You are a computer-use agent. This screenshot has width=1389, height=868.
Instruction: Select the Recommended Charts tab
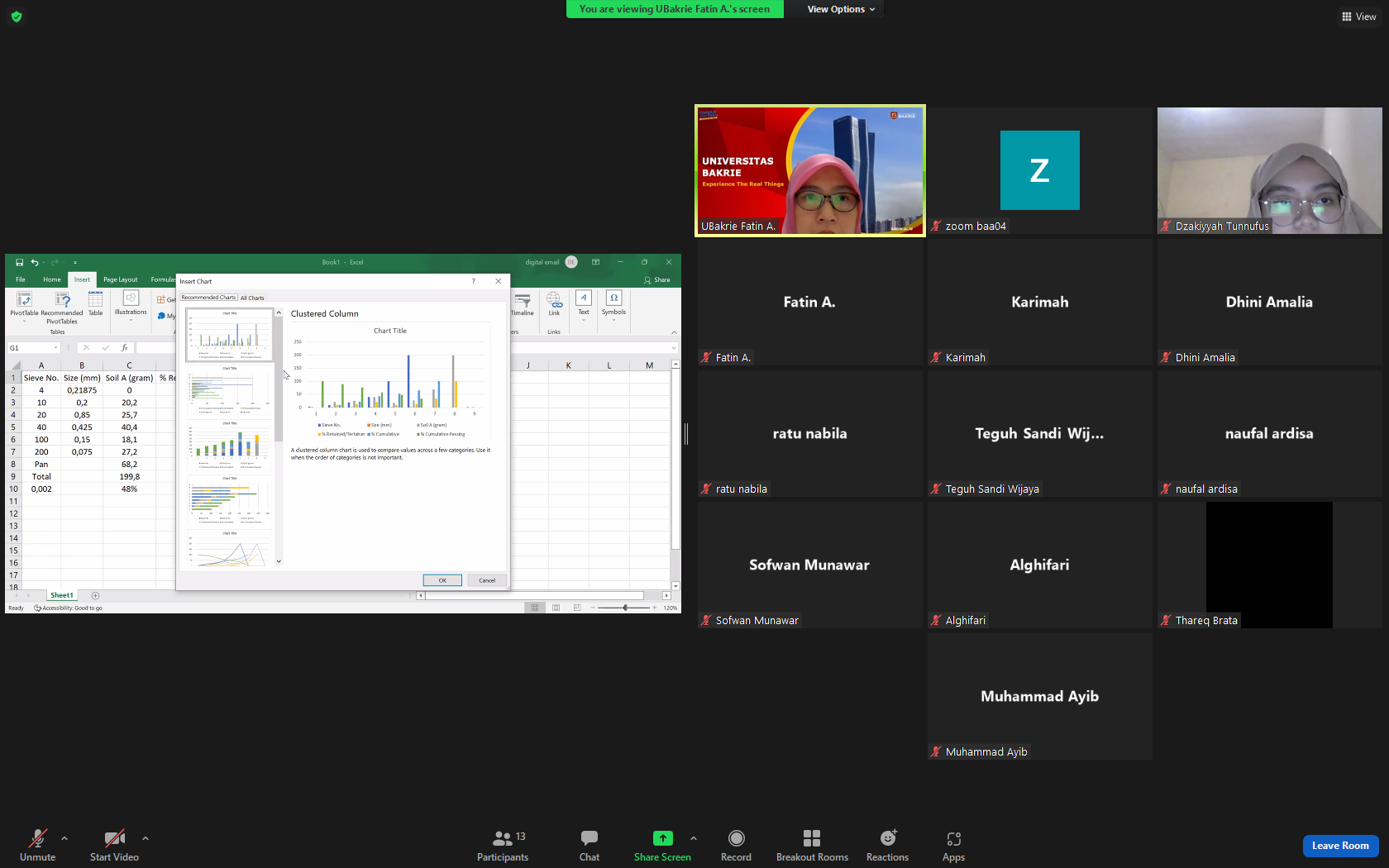[209, 298]
